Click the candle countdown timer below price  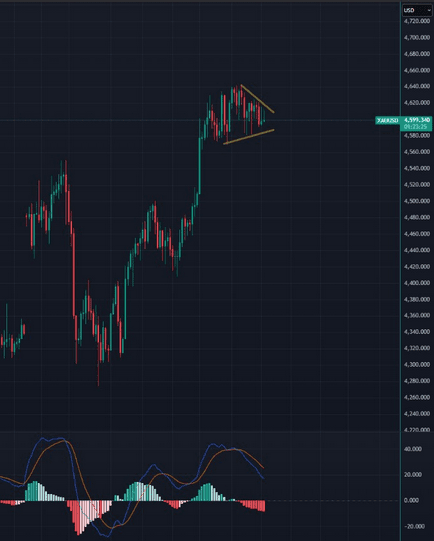click(416, 127)
